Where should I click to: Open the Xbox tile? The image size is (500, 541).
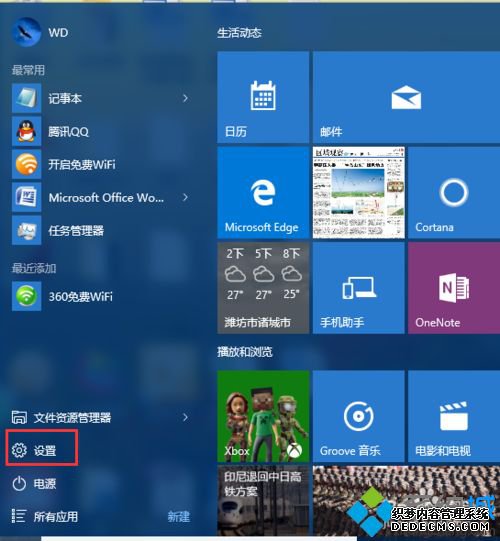tap(263, 416)
